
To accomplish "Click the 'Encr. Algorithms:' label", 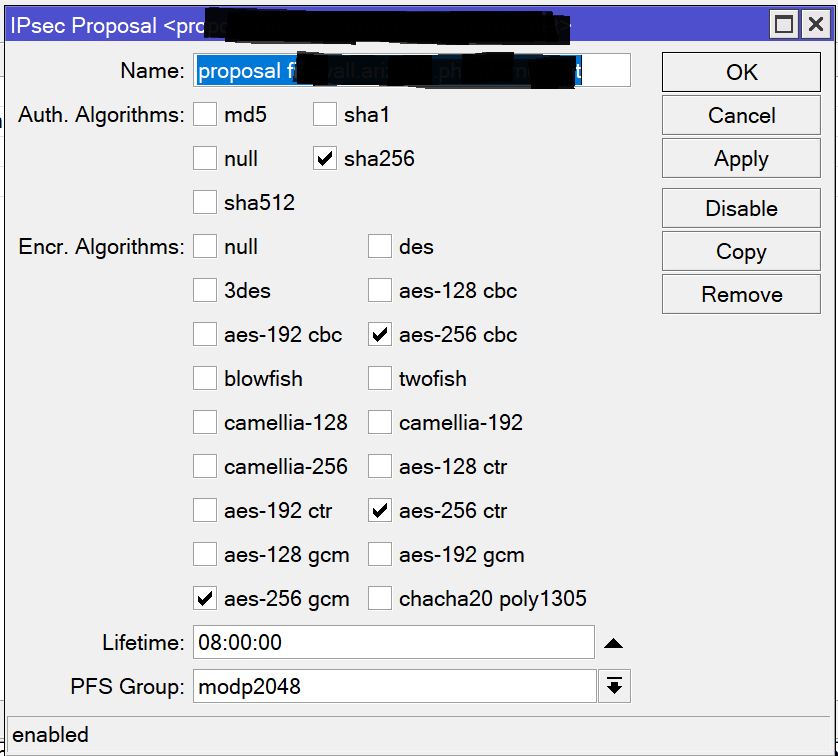I will [x=102, y=247].
